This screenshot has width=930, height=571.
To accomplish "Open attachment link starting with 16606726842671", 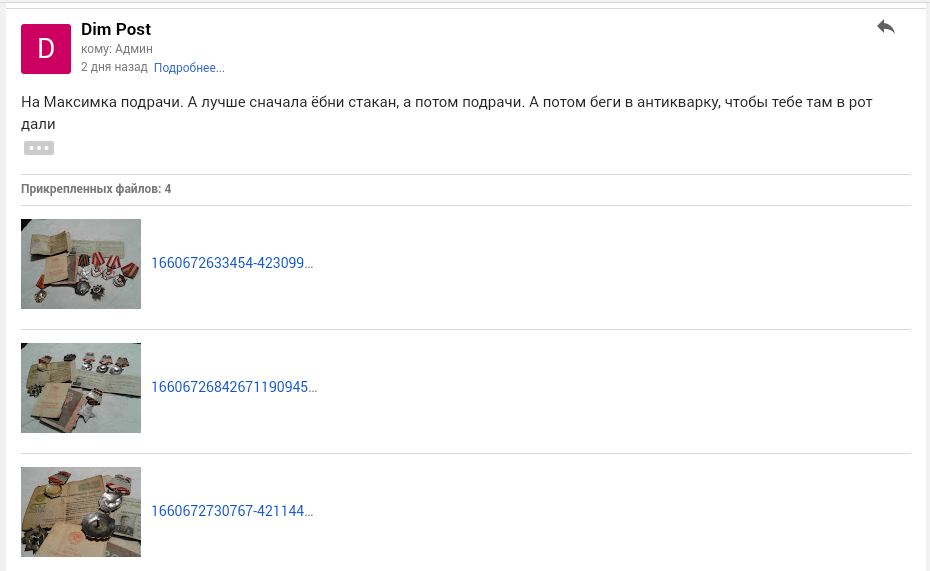I will (x=234, y=387).
